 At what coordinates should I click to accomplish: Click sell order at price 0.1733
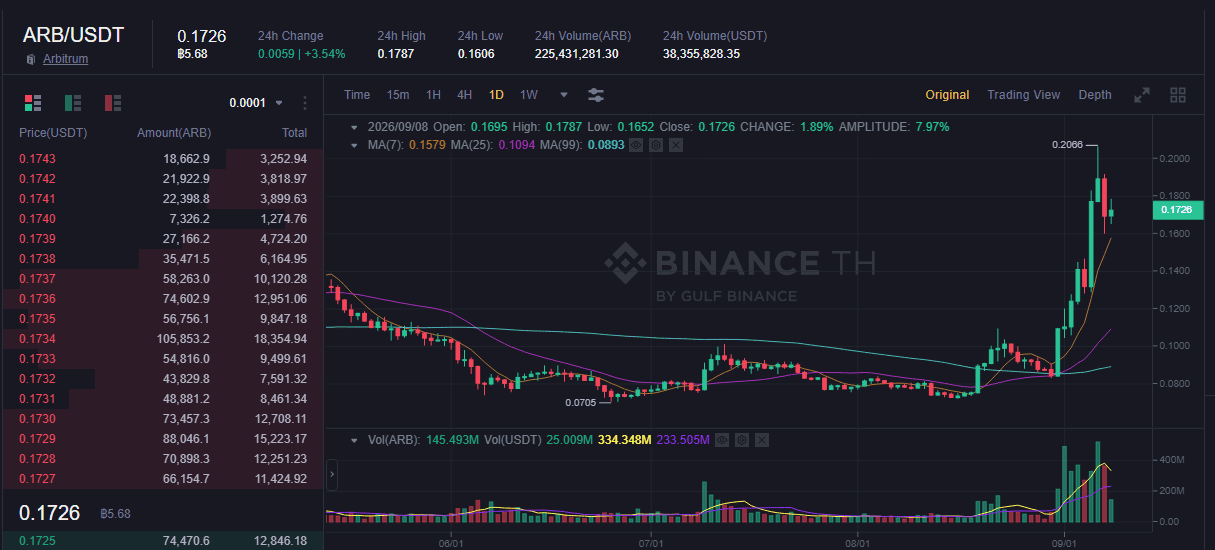163,359
